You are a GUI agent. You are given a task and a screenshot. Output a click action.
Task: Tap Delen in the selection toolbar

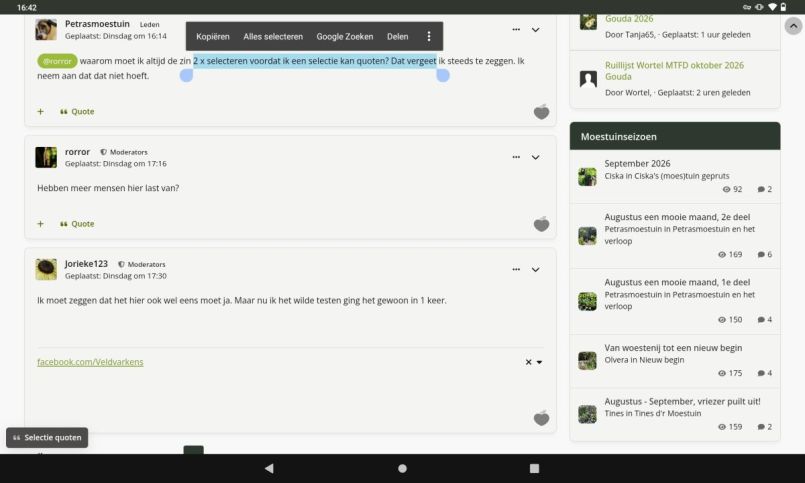[x=397, y=36]
